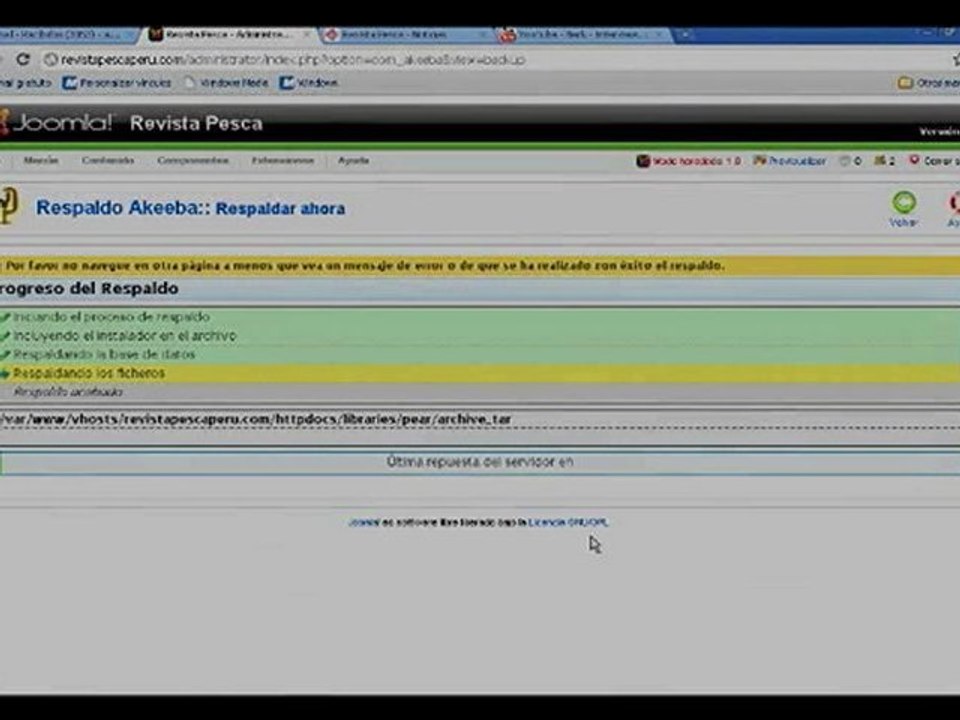Click the Previsualizar icon in the top bar
Image resolution: width=960 pixels, height=720 pixels.
760,161
